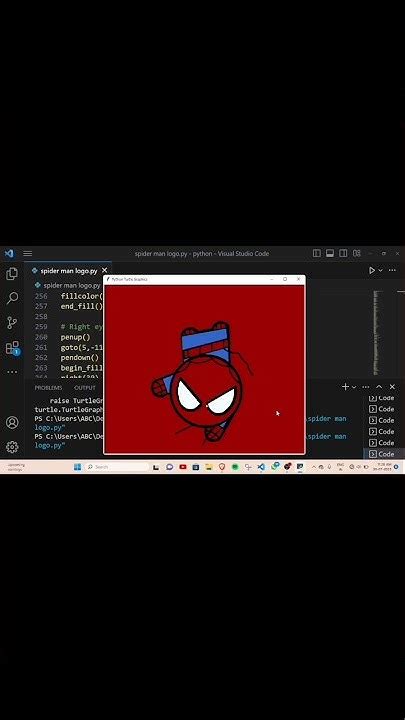This screenshot has width=405, height=720.
Task: Open the taskbar clock and date
Action: (x=382, y=467)
